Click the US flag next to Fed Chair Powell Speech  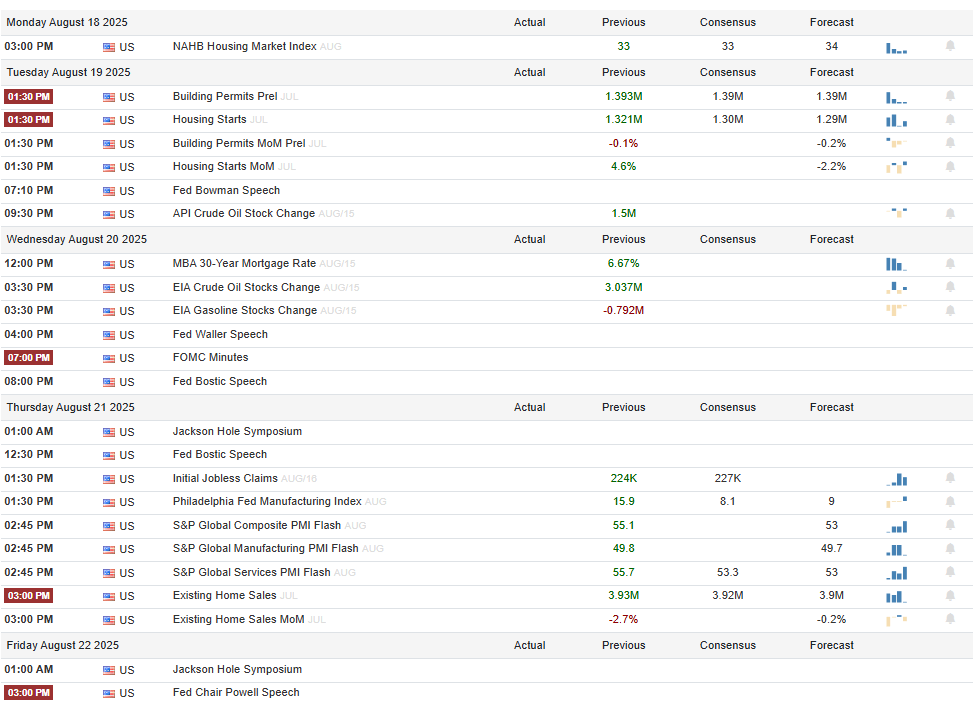pyautogui.click(x=109, y=693)
